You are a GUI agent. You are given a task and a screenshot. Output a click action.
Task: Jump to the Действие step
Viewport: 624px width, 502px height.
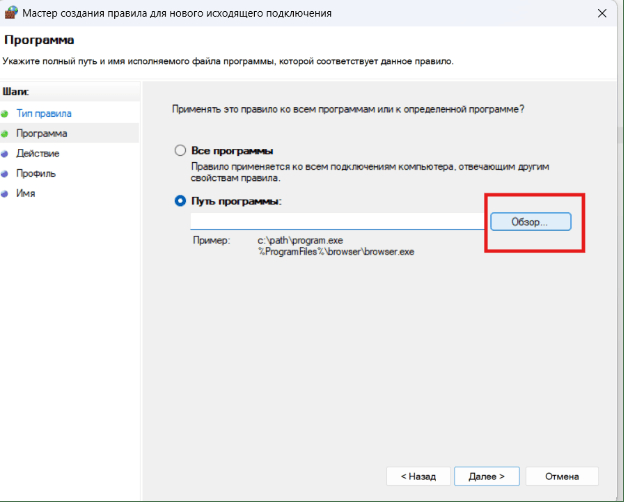tap(37, 153)
